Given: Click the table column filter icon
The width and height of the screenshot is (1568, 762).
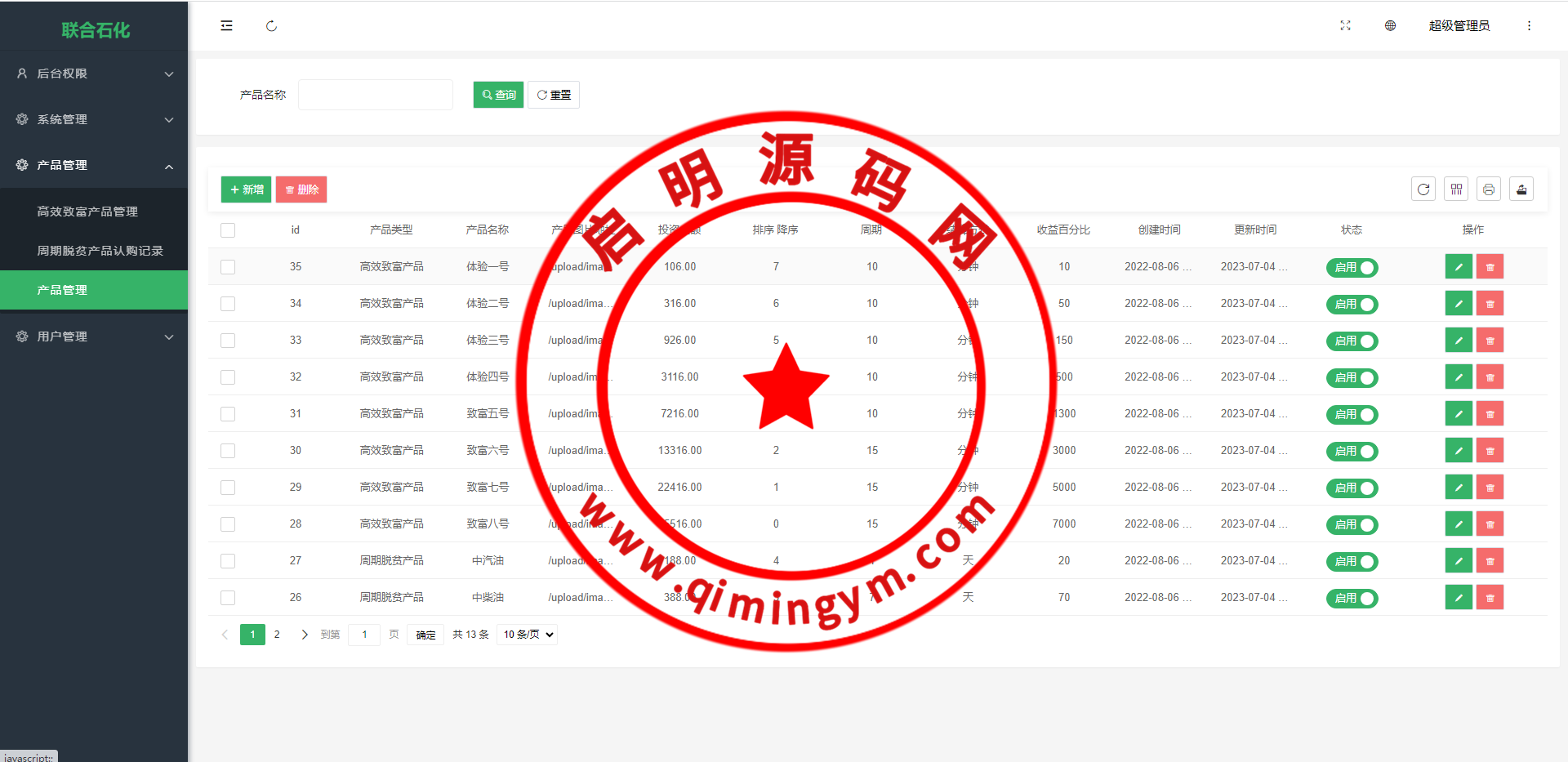Looking at the screenshot, I should click(x=1456, y=189).
